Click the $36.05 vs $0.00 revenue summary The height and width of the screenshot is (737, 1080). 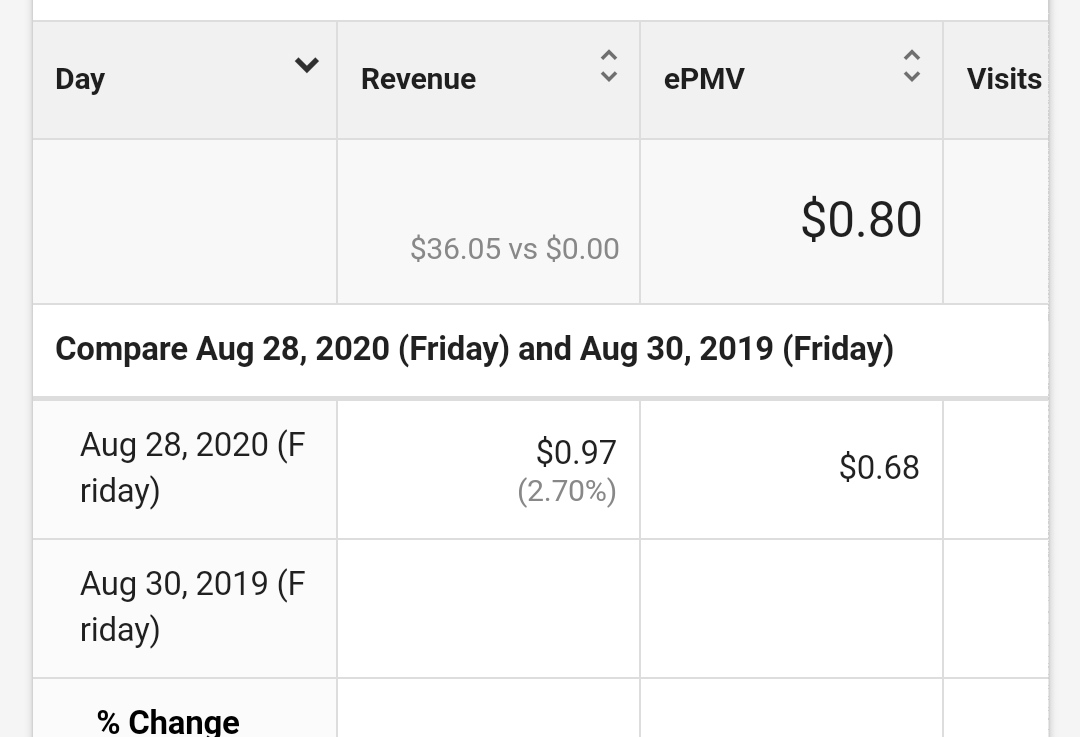coord(515,249)
